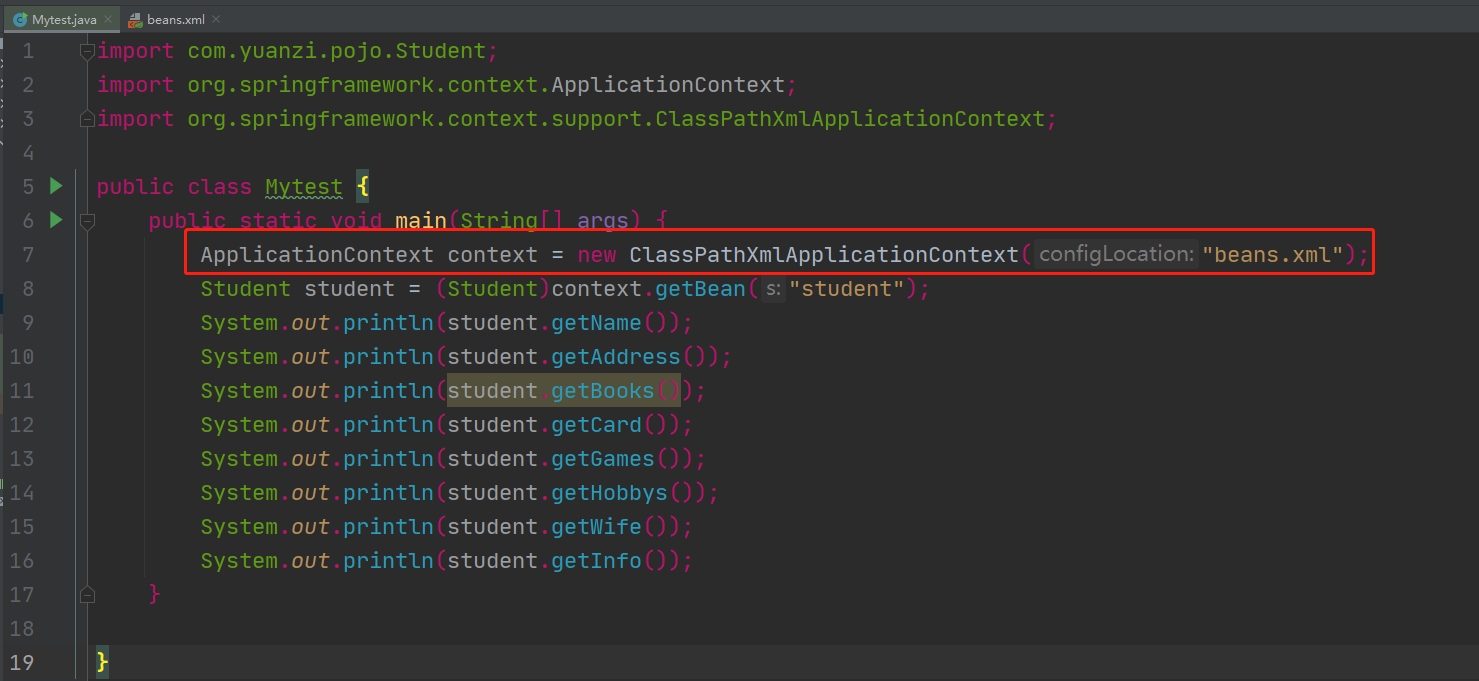Click the "beans.xml" string literal
The width and height of the screenshot is (1479, 681).
point(1272,255)
